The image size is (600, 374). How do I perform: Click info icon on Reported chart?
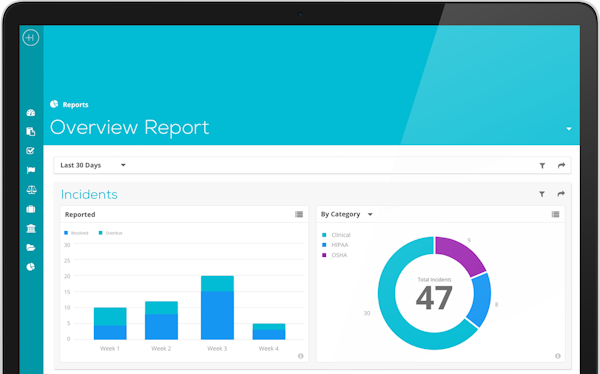[x=300, y=356]
